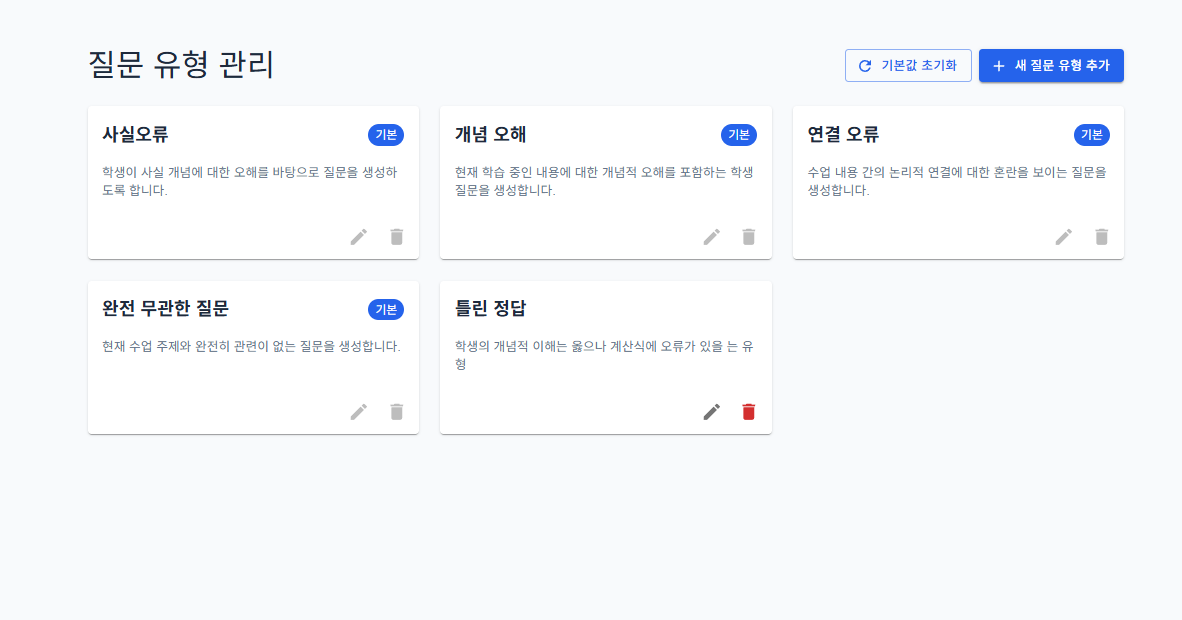The width and height of the screenshot is (1182, 620).
Task: Edit the 틀린 정답 question type
Action: (x=712, y=412)
